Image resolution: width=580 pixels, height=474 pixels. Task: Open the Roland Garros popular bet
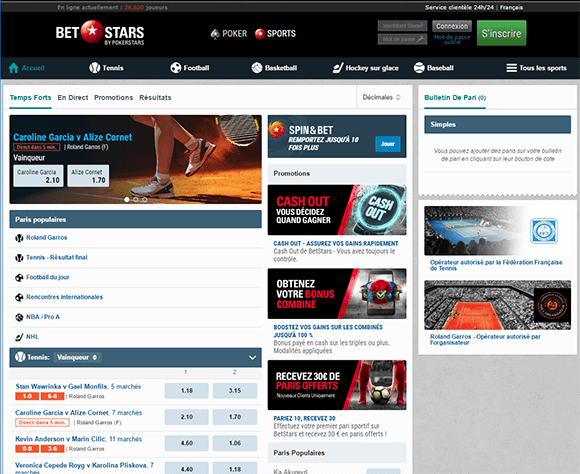(47, 238)
